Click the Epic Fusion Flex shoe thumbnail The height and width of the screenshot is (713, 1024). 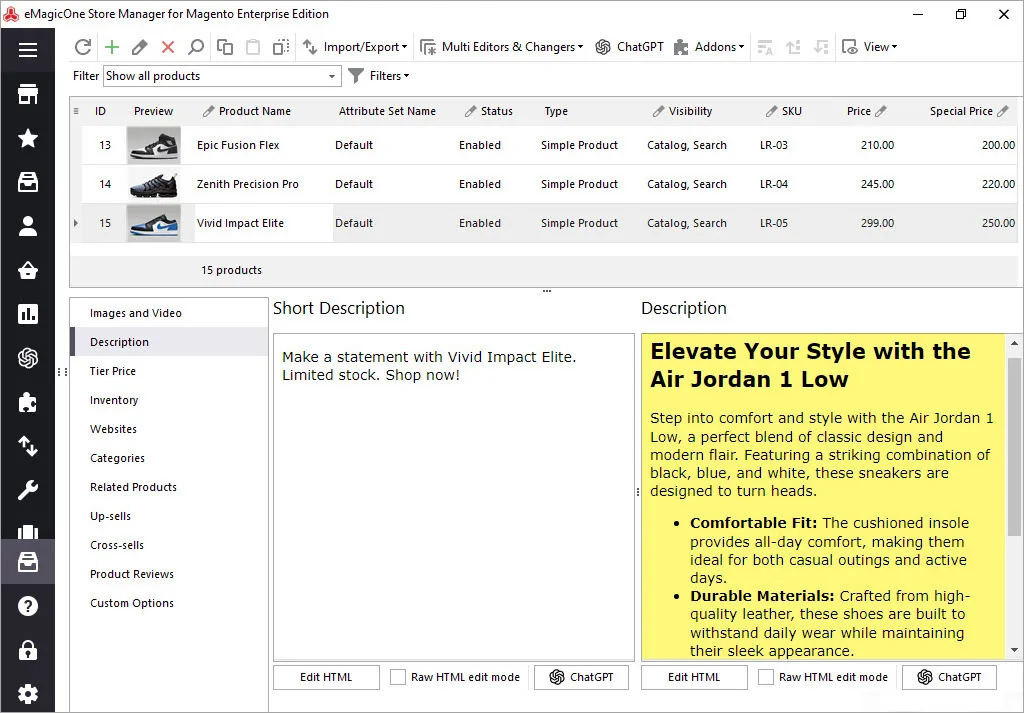(x=153, y=145)
